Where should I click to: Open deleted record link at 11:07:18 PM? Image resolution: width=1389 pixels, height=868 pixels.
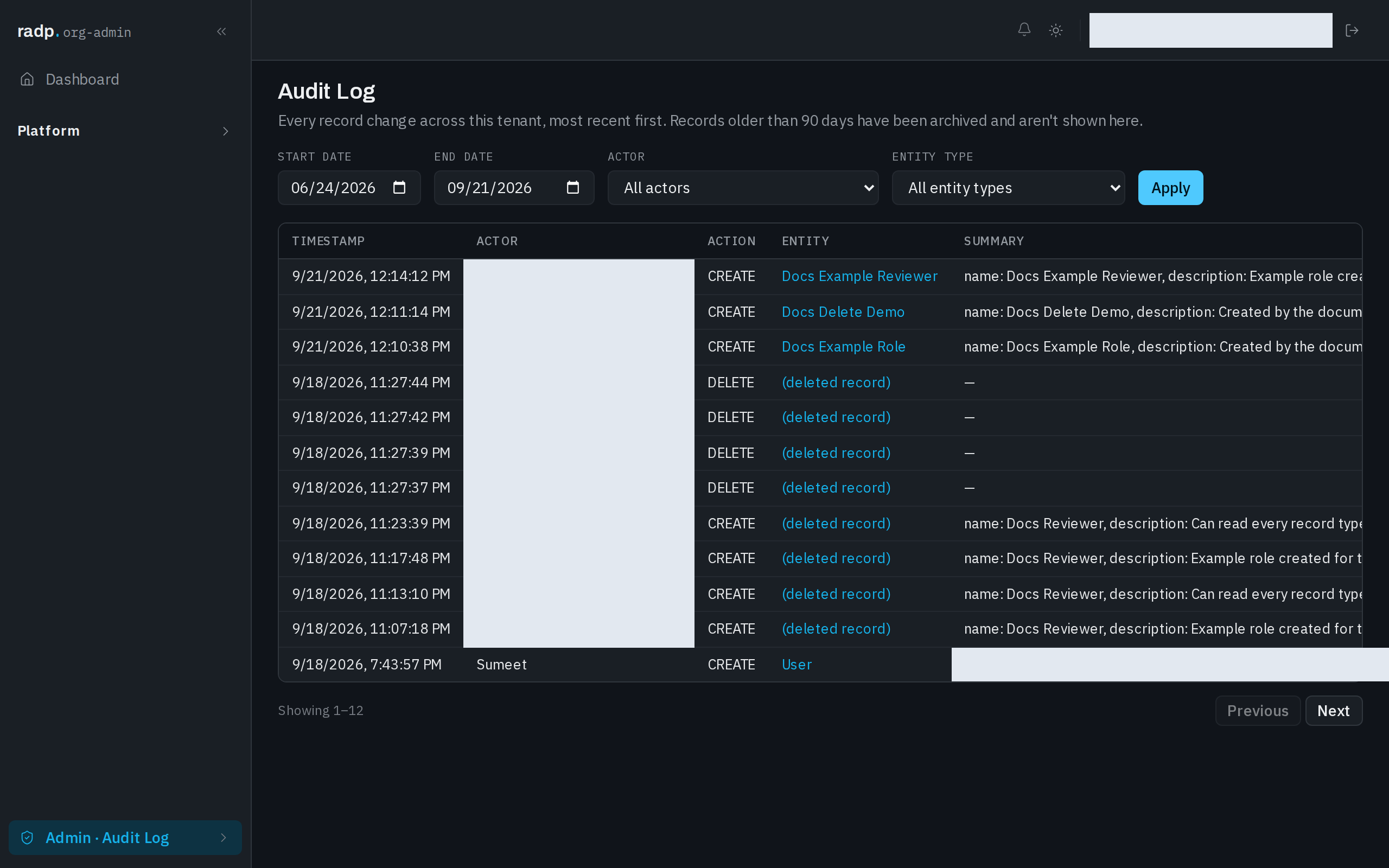(x=836, y=629)
